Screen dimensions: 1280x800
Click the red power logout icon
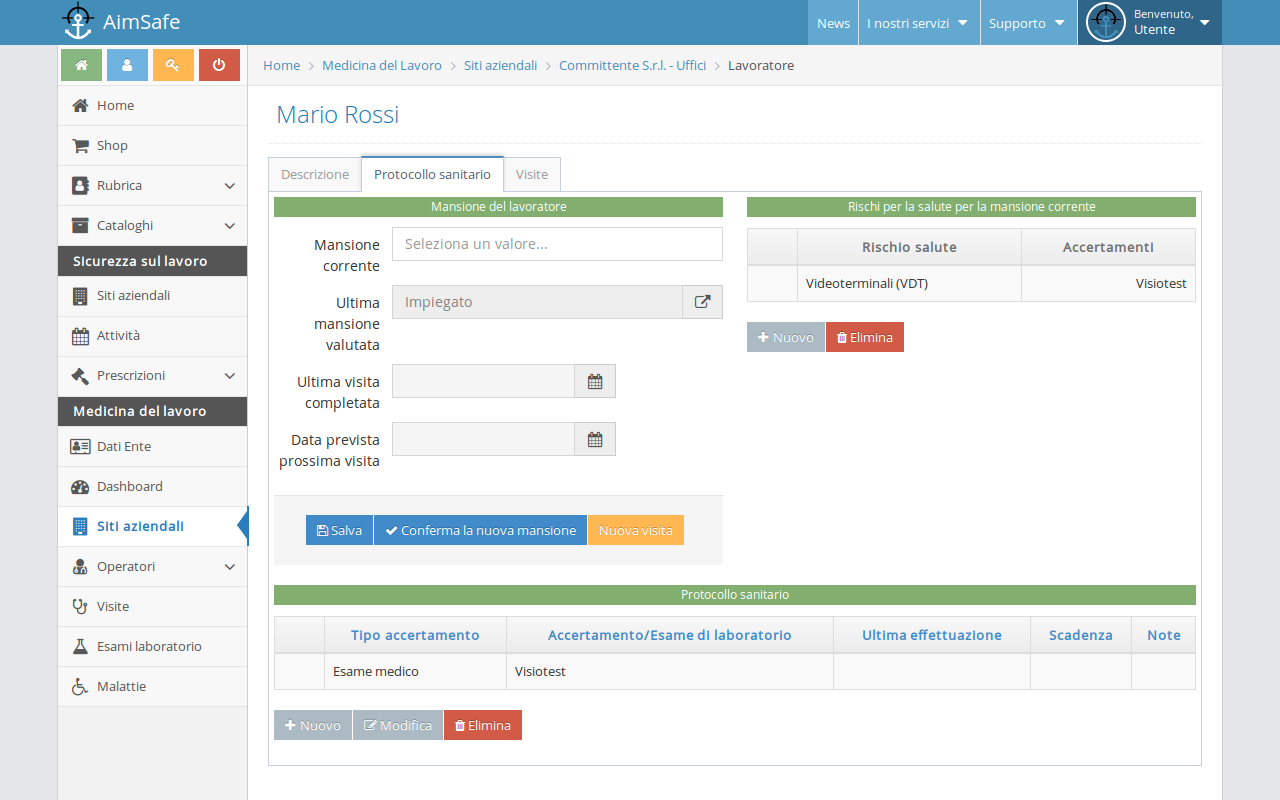219,65
